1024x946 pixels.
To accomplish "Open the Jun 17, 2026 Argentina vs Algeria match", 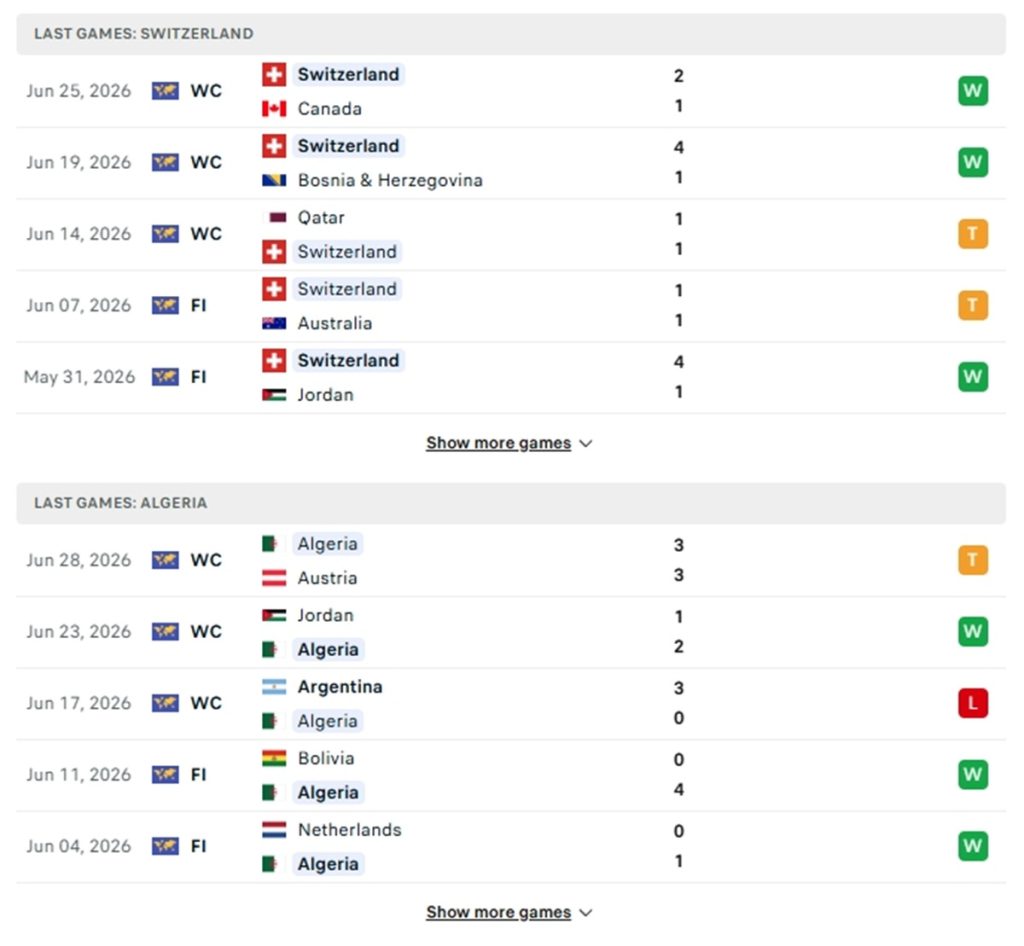I will click(511, 704).
